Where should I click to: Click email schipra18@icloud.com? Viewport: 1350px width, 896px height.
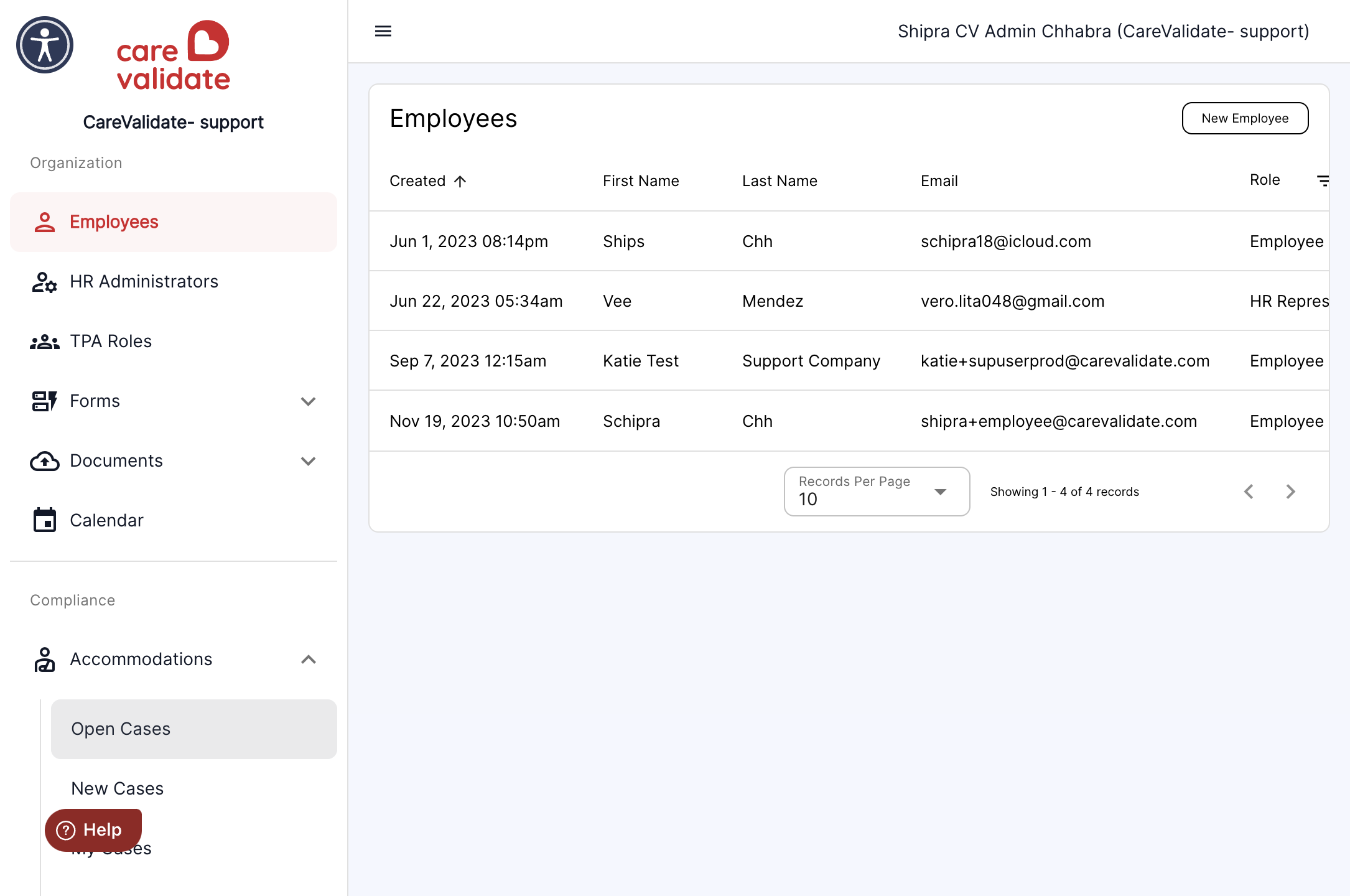point(1006,241)
